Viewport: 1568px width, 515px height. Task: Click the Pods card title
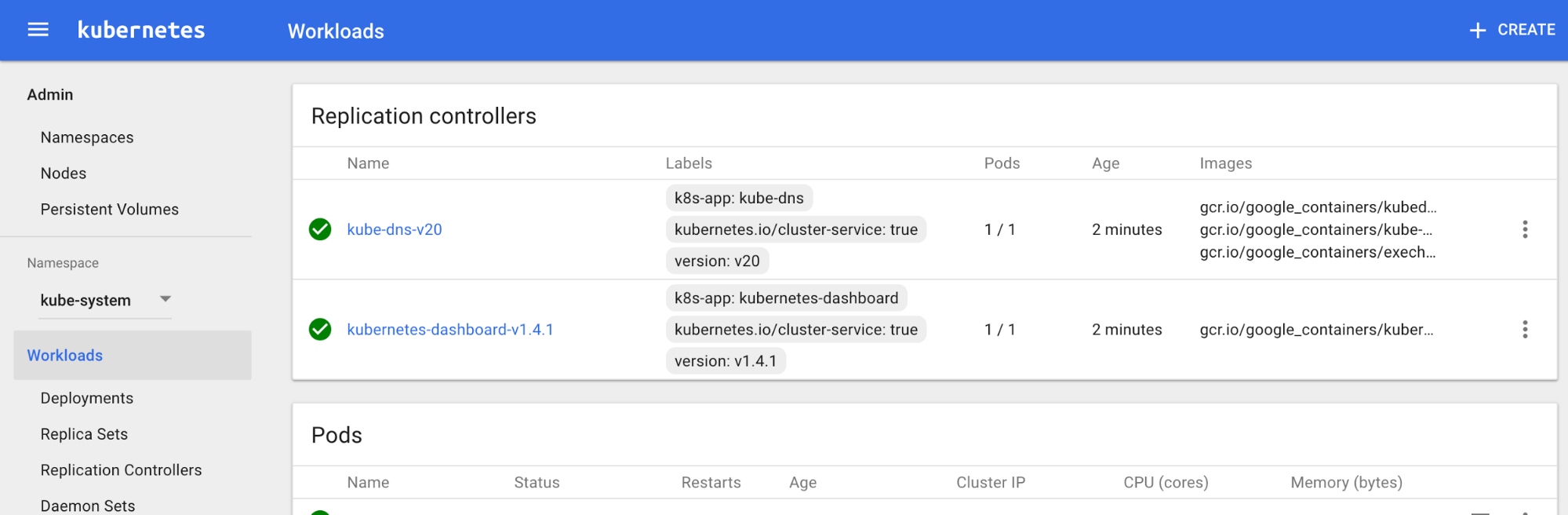(337, 435)
